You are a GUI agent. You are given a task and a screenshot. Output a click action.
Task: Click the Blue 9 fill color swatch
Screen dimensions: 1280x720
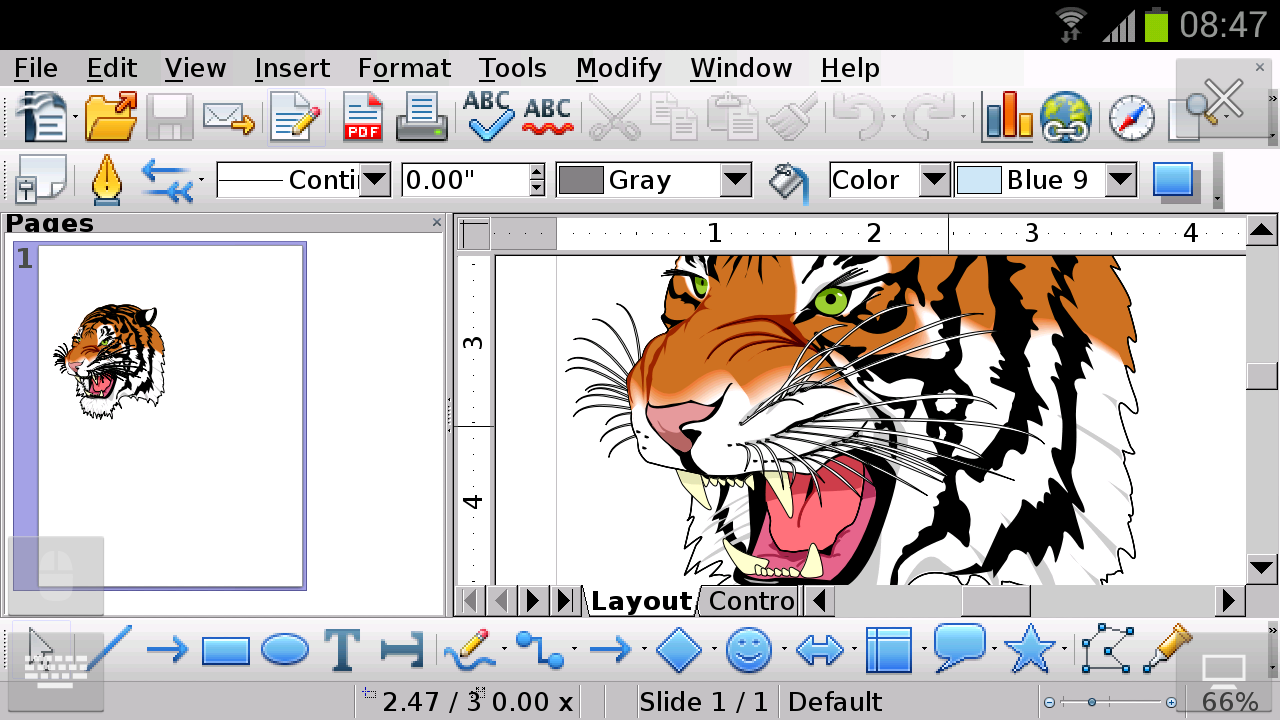click(x=979, y=180)
